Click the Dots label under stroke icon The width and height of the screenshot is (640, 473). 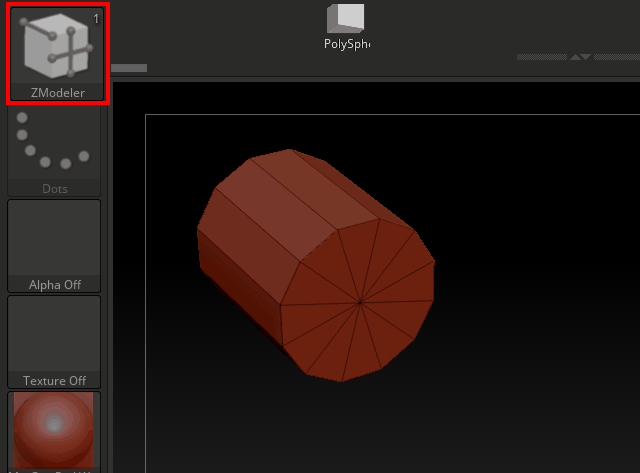pos(54,188)
